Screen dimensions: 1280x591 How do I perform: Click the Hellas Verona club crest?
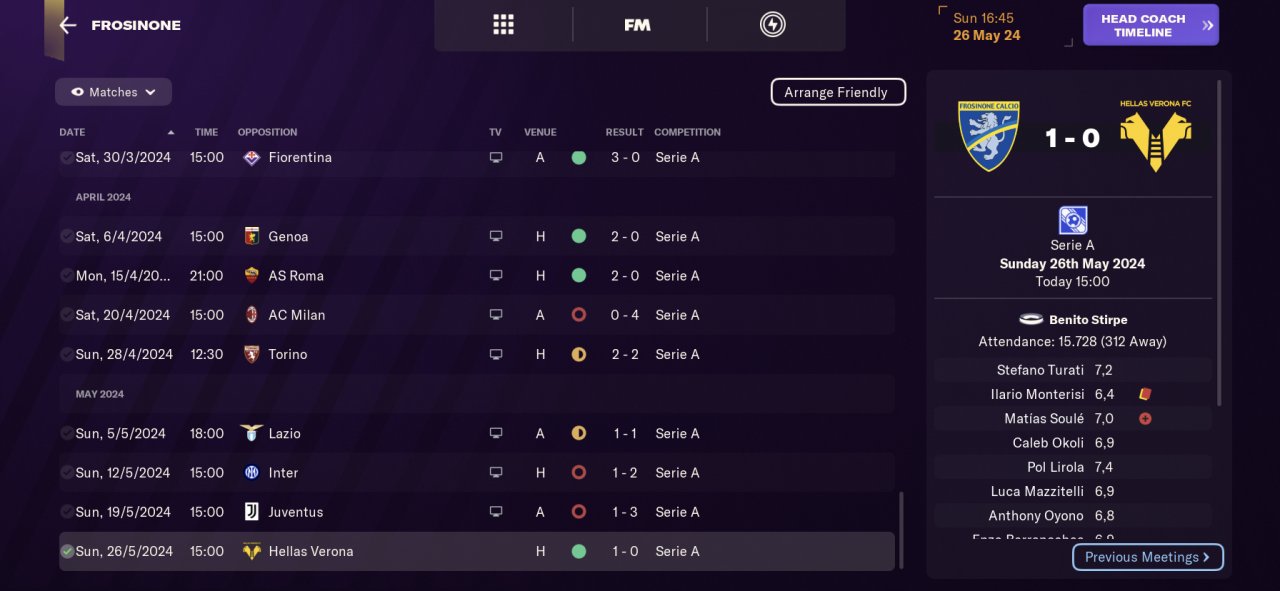tap(1155, 136)
